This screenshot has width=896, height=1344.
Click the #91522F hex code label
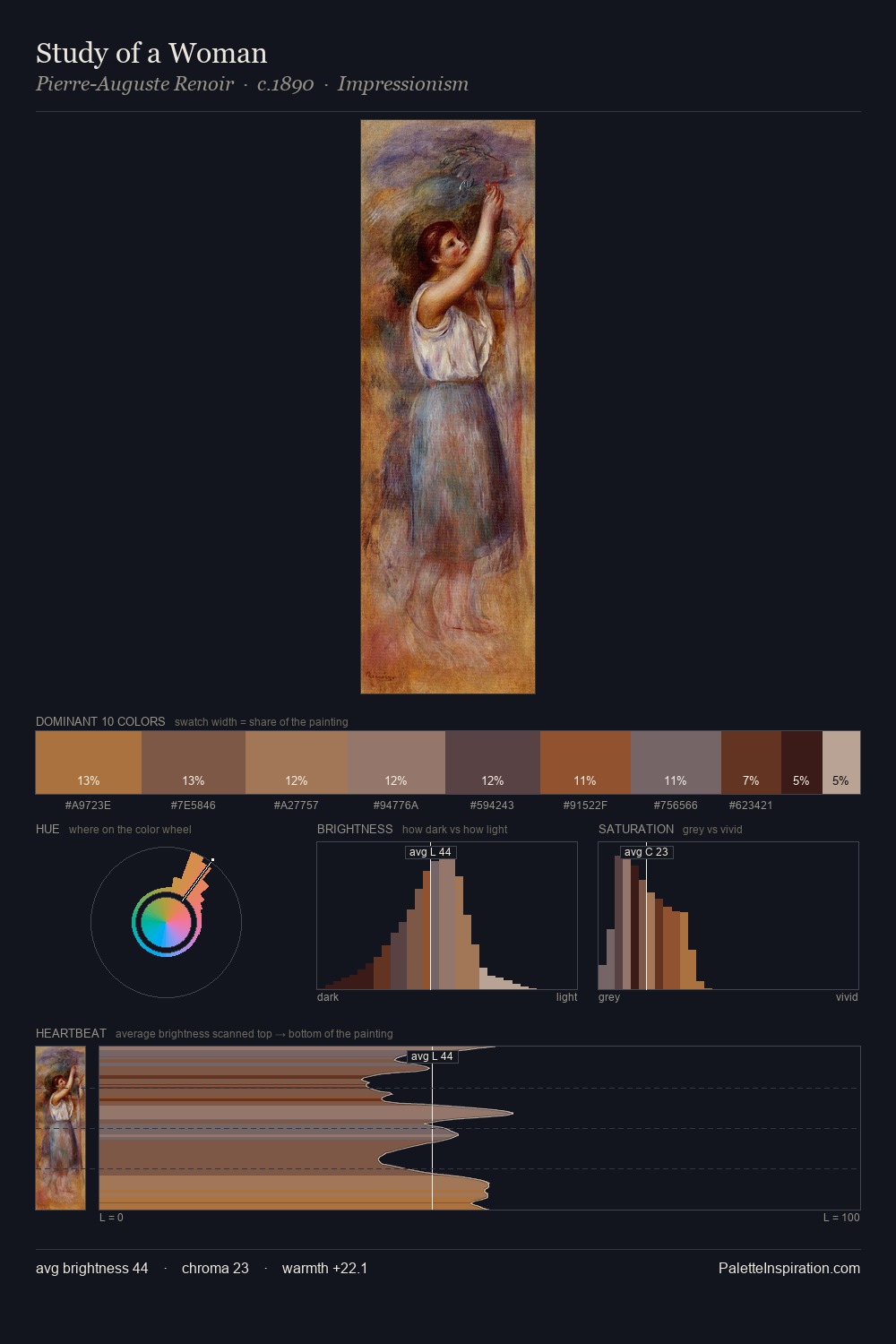585,806
